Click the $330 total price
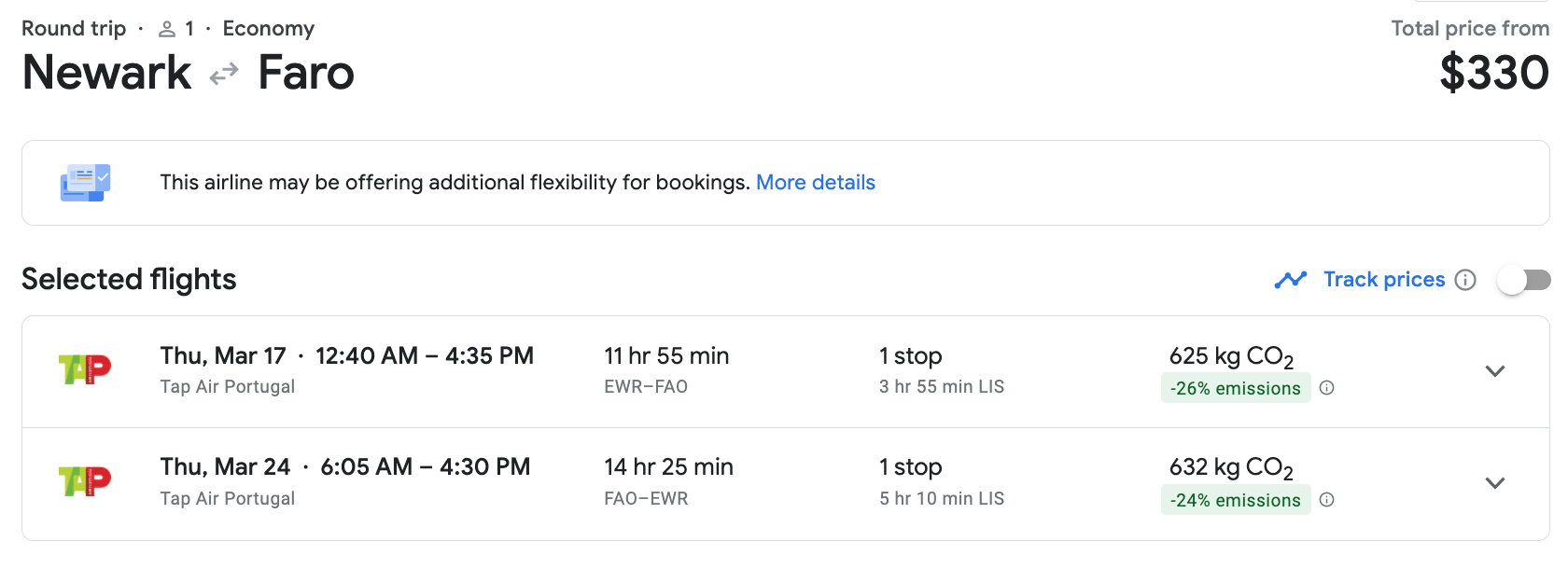This screenshot has height=569, width=1568. click(x=1494, y=73)
